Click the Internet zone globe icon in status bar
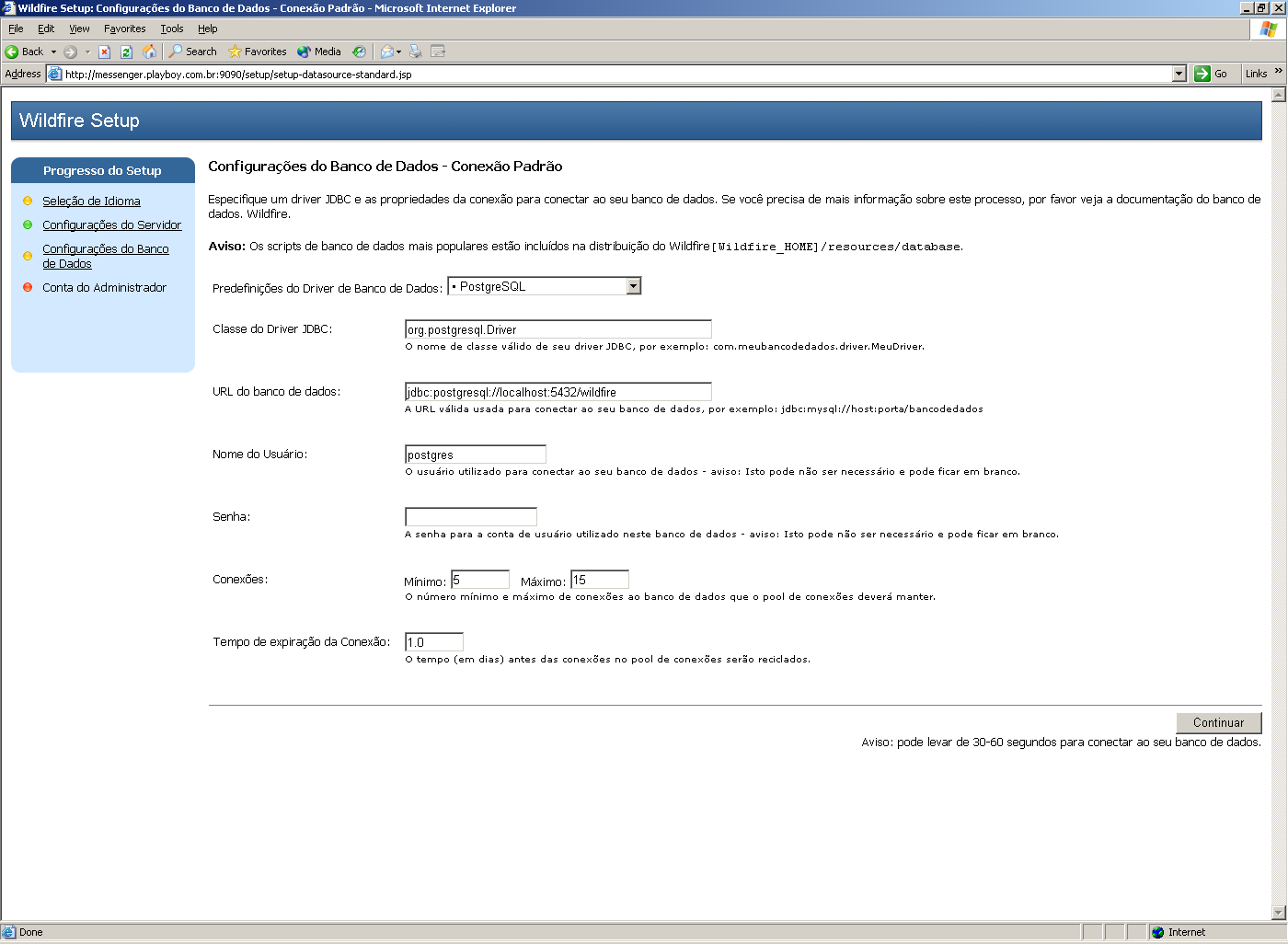 (1158, 932)
